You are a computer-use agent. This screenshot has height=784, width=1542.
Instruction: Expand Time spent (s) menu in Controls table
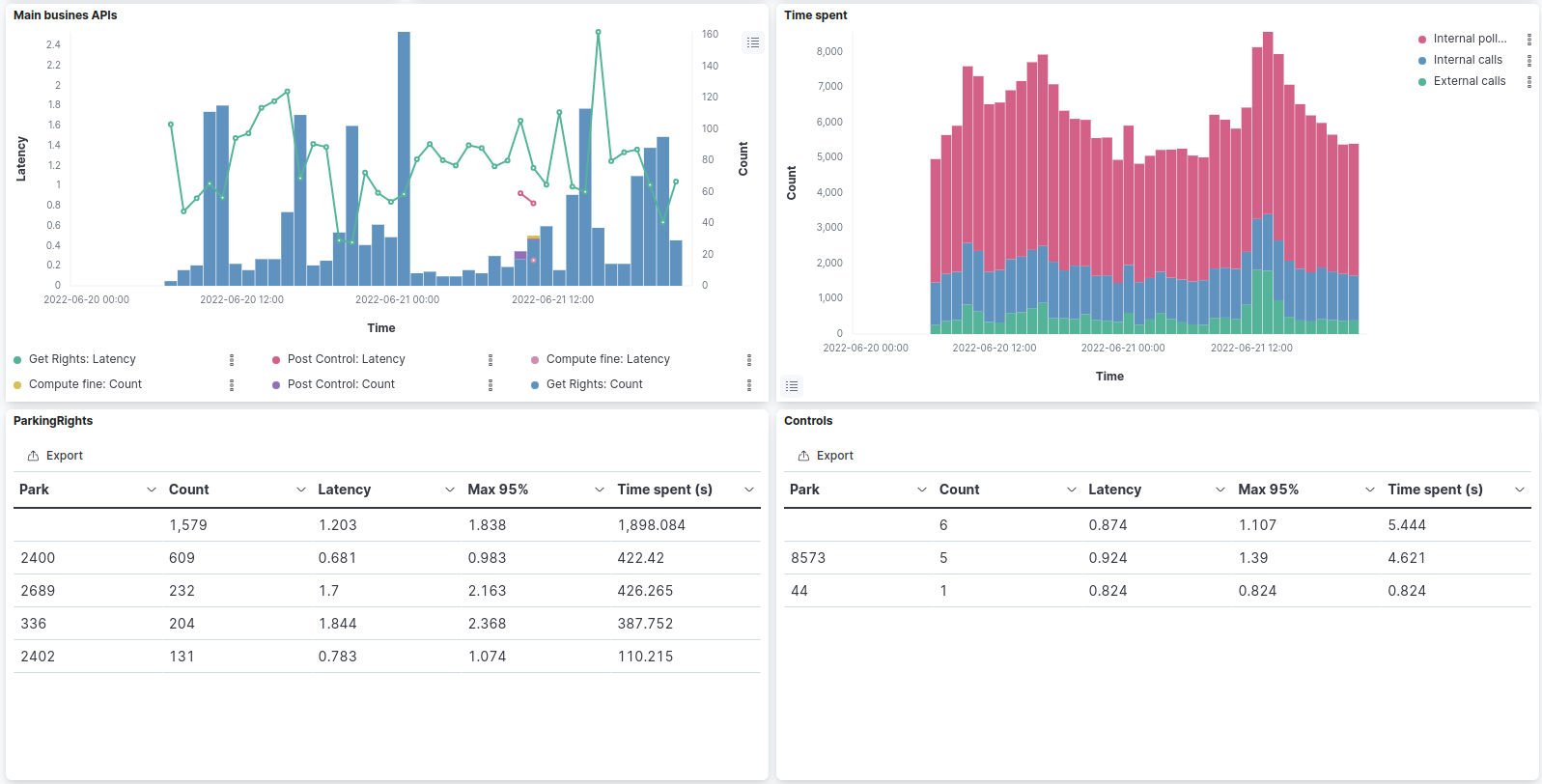click(x=1520, y=490)
